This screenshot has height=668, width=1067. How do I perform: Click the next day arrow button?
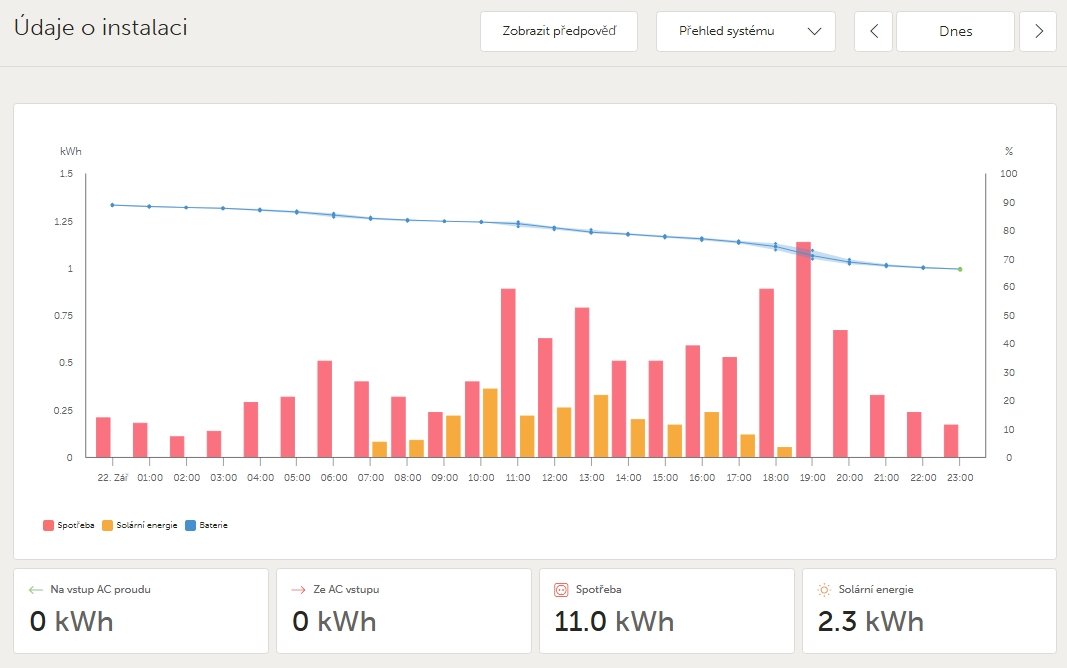pyautogui.click(x=1038, y=31)
